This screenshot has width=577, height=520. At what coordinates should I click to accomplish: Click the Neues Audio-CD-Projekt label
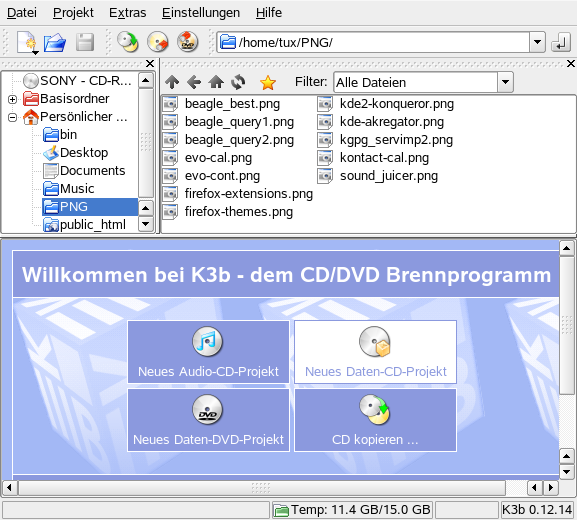point(208,372)
